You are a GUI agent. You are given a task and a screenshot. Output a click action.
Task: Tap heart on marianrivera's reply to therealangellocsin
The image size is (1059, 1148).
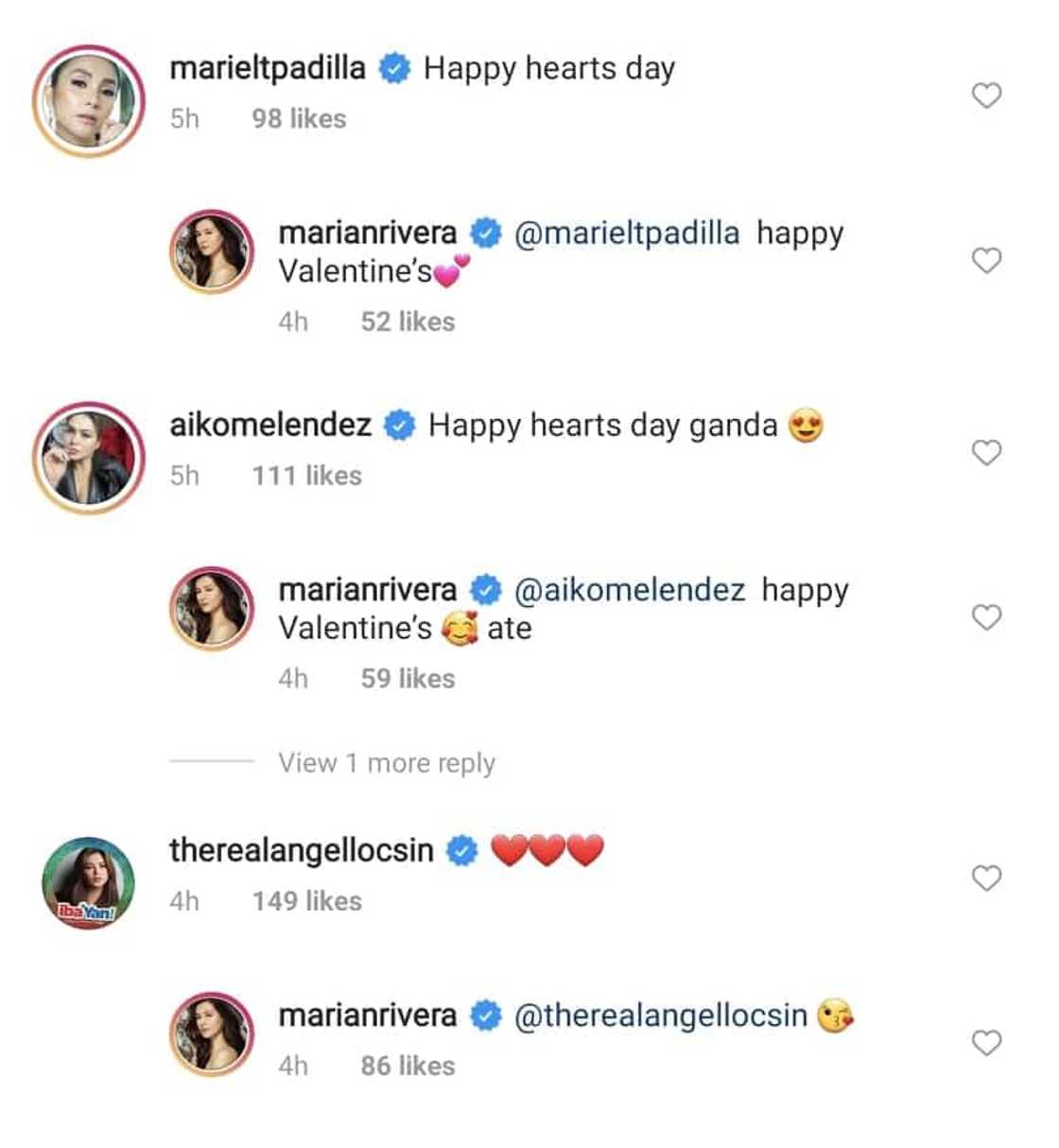[986, 1043]
